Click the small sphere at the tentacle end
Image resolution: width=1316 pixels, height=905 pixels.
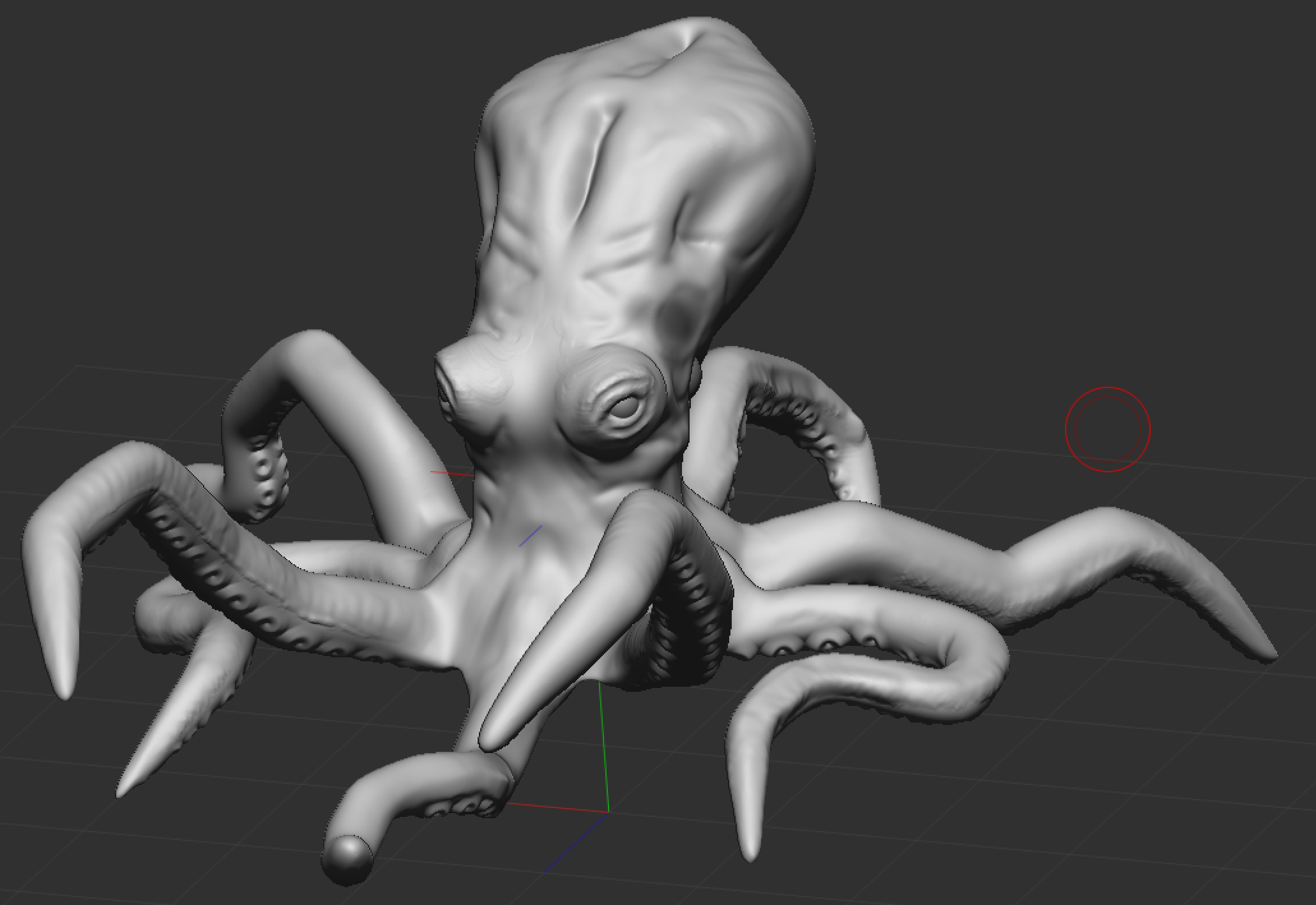[348, 858]
